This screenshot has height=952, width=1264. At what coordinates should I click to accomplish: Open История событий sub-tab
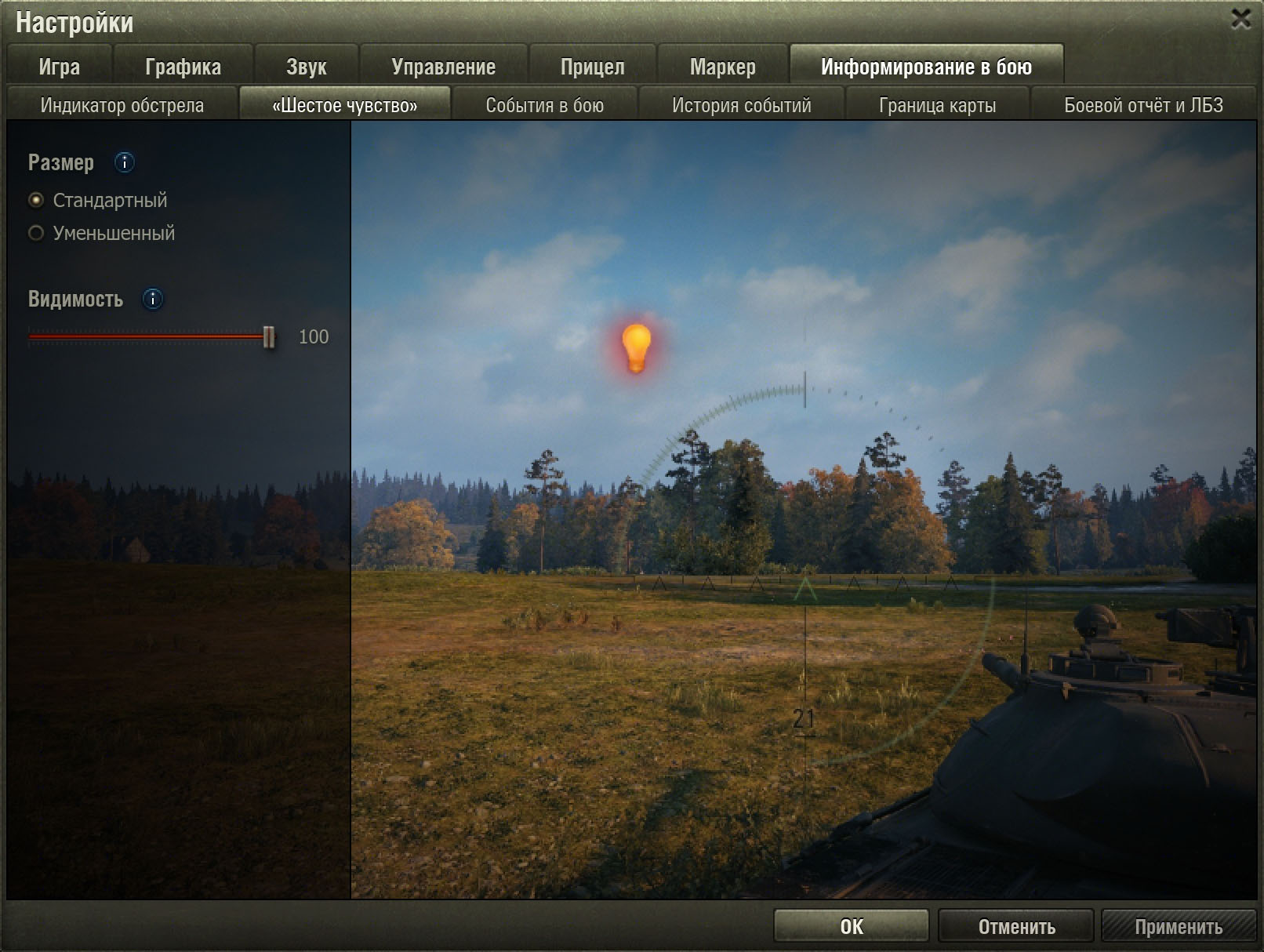coord(741,105)
